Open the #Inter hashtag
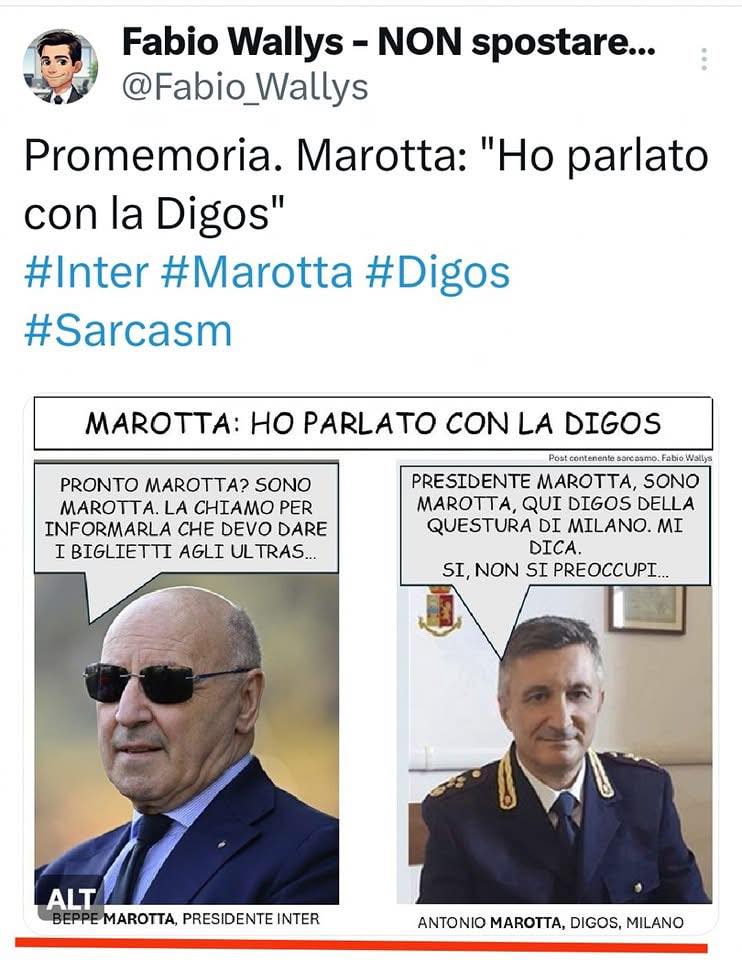Image resolution: width=742 pixels, height=960 pixels. pos(86,272)
